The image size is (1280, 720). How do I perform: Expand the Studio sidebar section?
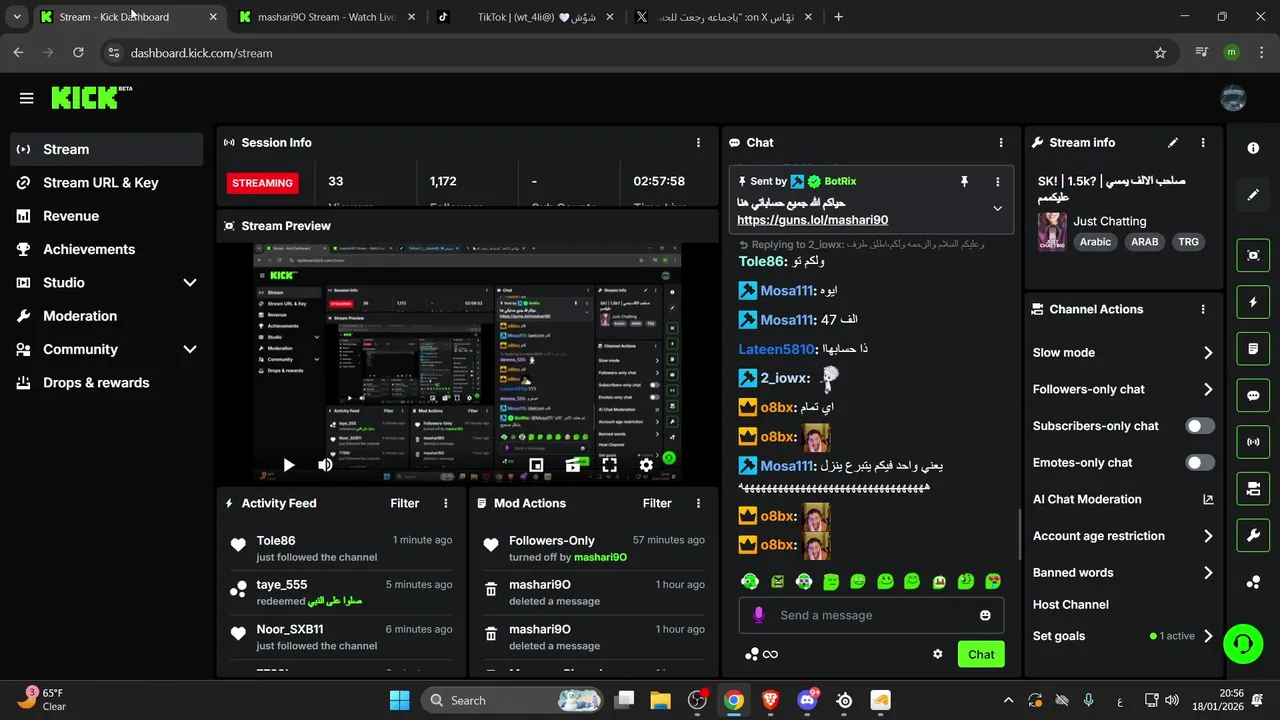pos(190,283)
